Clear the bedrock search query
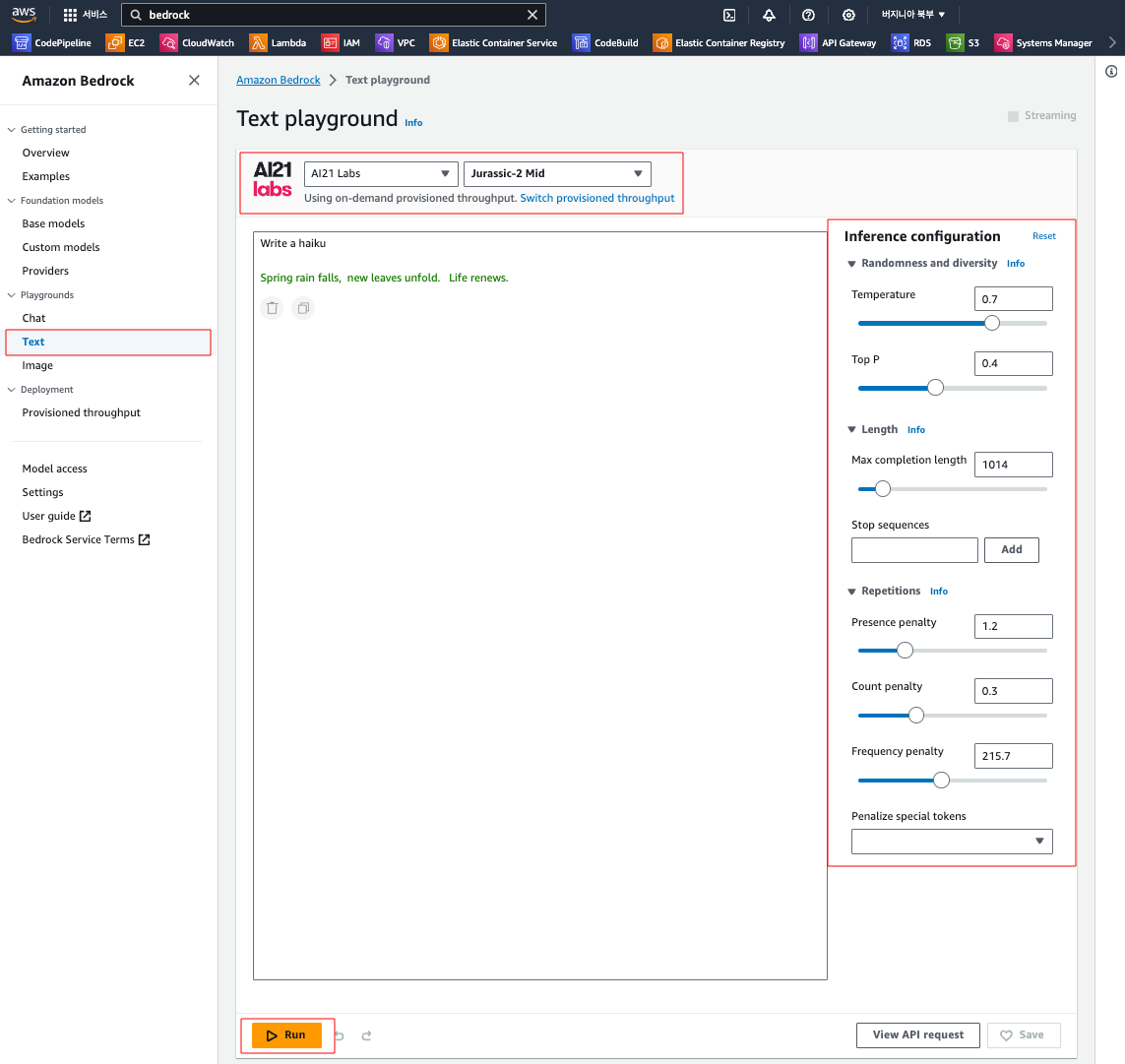Screen dimensions: 1125x1064 tap(532, 15)
